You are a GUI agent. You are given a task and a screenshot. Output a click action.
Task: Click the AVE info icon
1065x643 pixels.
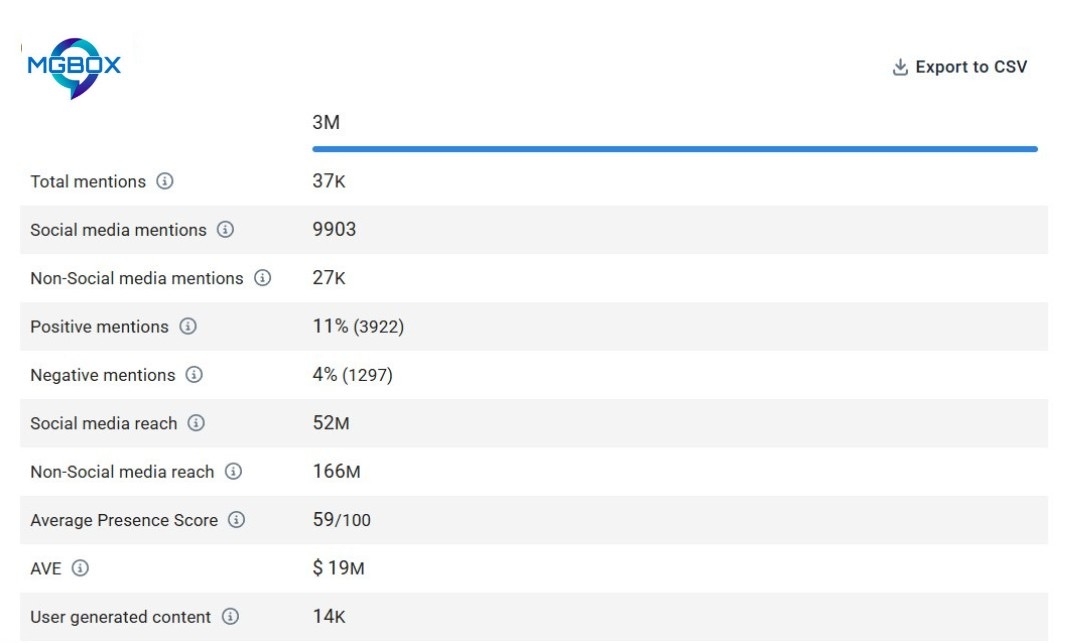(80, 568)
